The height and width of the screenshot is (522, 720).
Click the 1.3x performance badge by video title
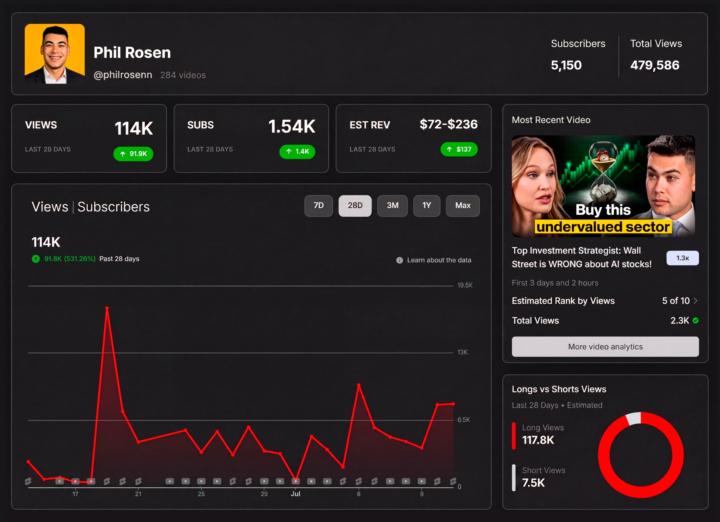pos(682,258)
